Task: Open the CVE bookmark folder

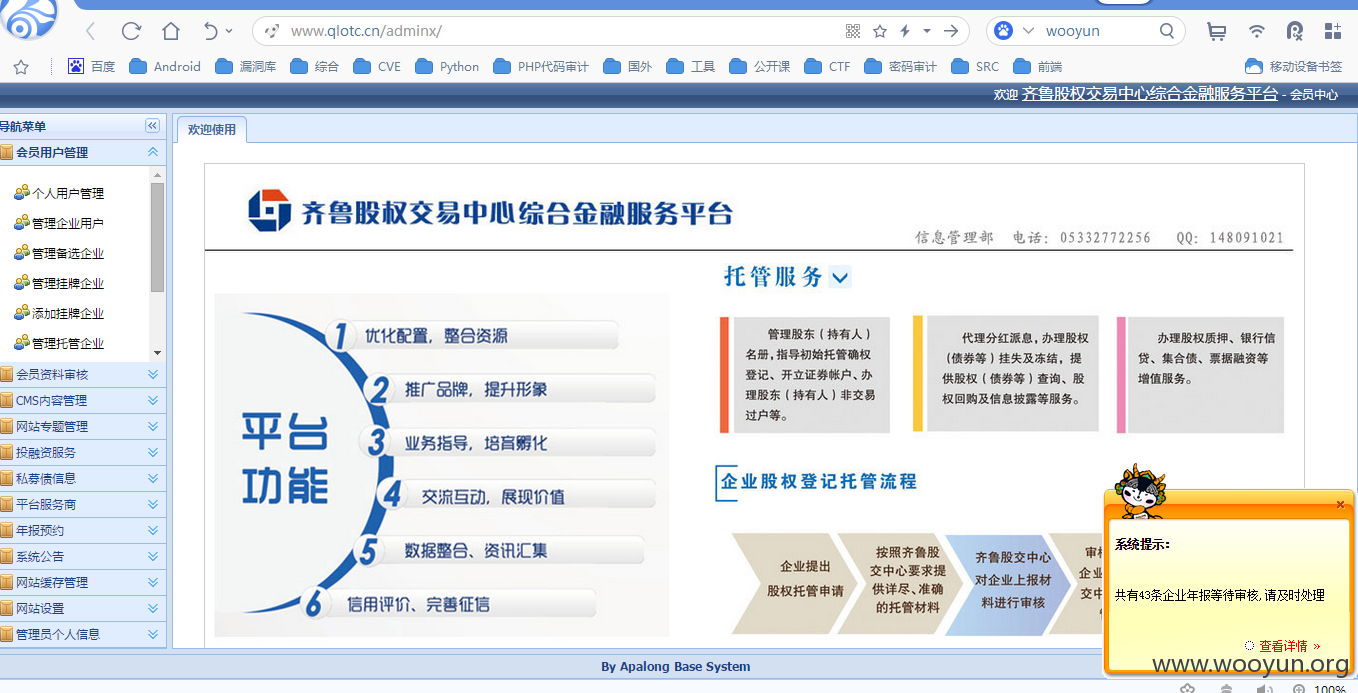Action: (x=377, y=67)
